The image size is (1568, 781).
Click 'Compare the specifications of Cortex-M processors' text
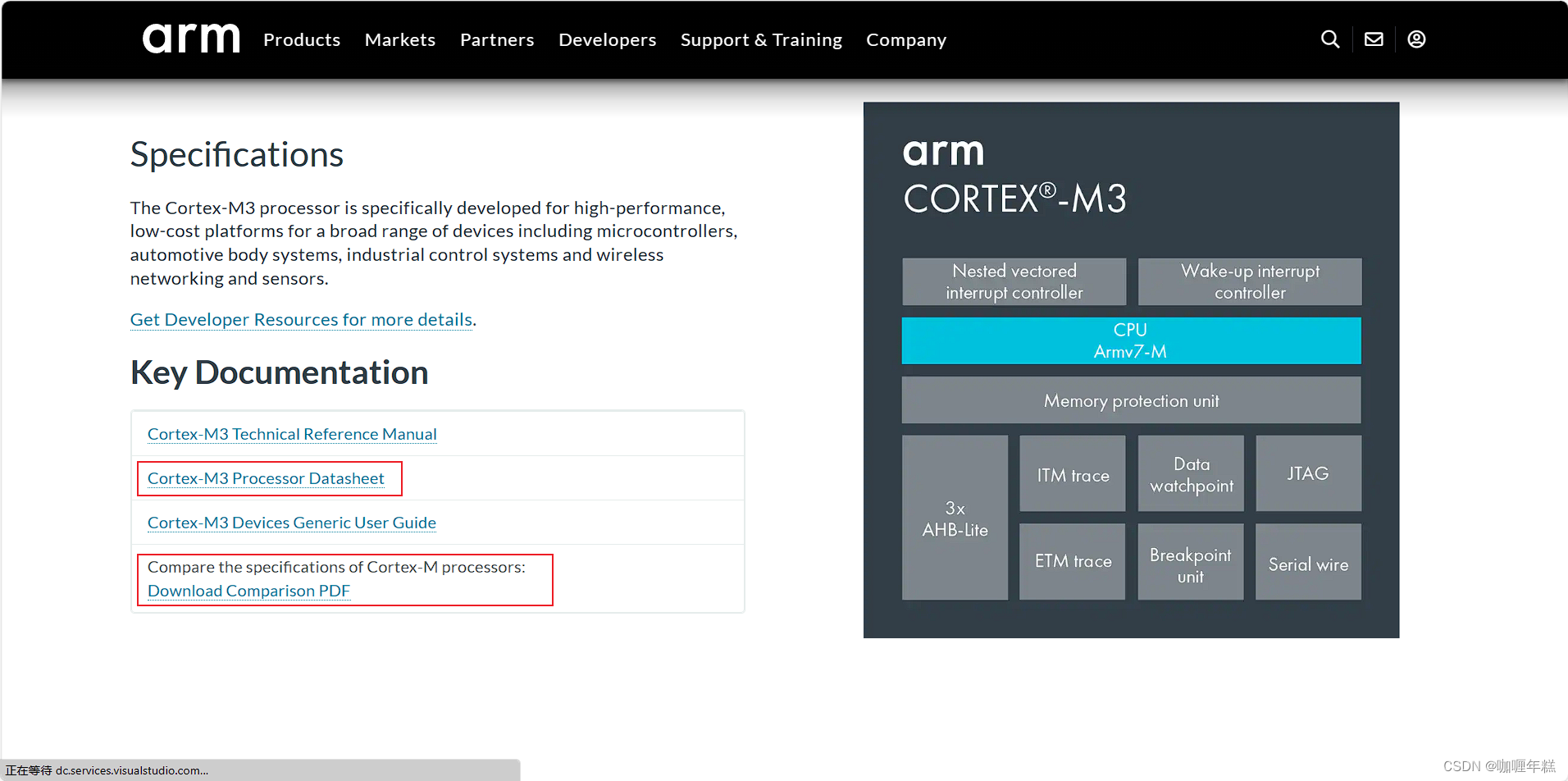click(336, 567)
